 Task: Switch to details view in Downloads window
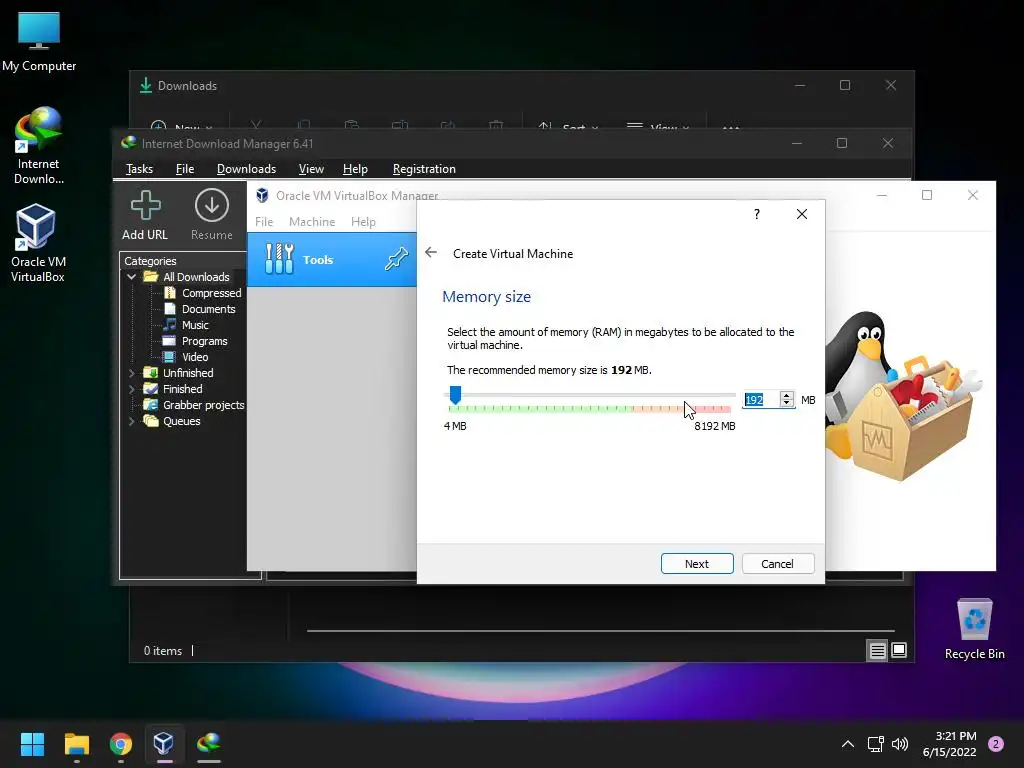877,650
